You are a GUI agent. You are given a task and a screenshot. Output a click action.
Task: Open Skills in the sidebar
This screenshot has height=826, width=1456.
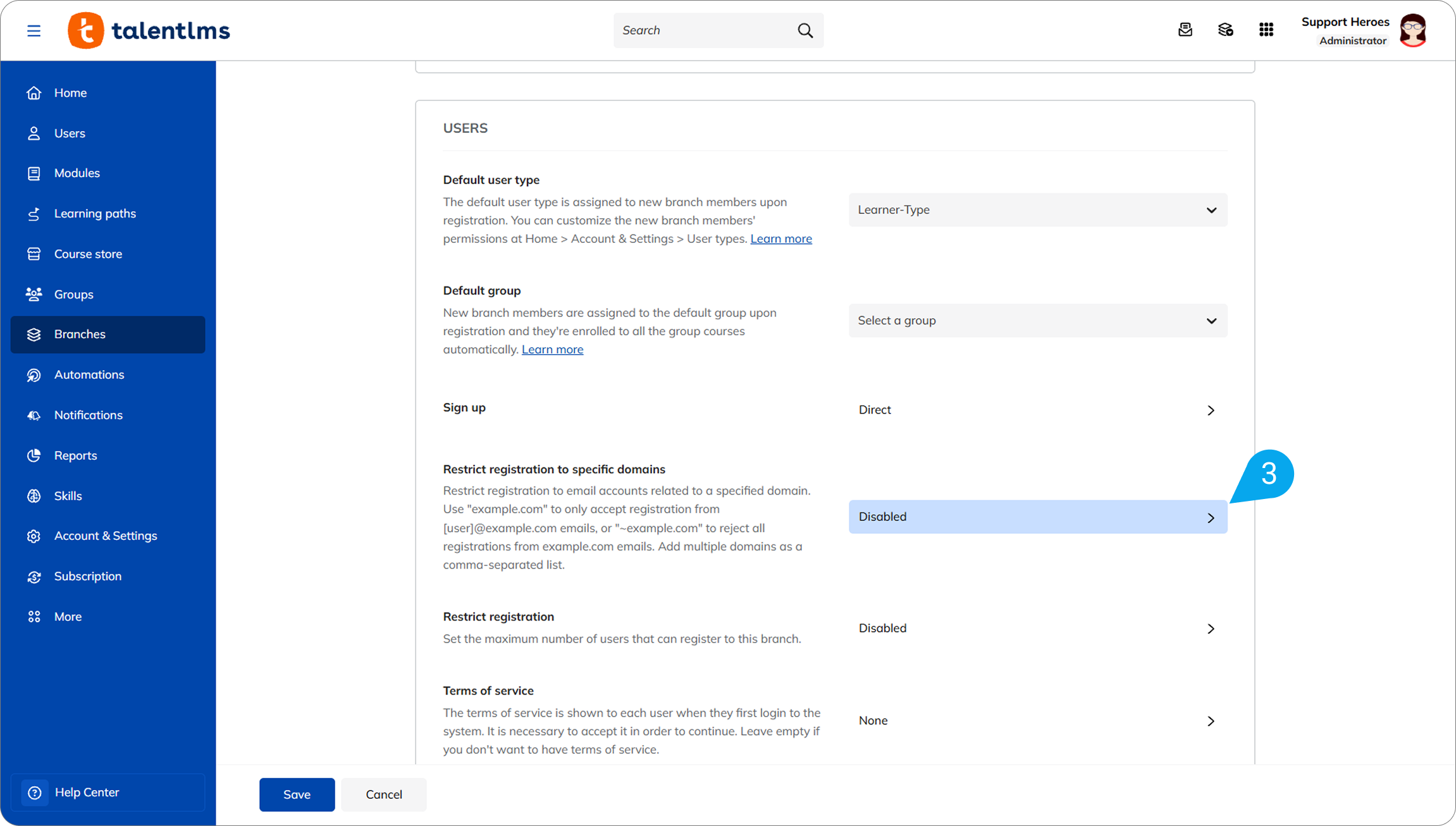coord(108,496)
